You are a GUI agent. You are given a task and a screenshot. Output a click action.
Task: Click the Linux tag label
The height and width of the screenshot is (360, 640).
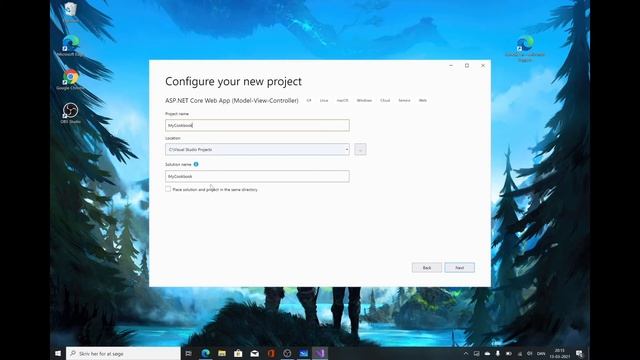324,100
